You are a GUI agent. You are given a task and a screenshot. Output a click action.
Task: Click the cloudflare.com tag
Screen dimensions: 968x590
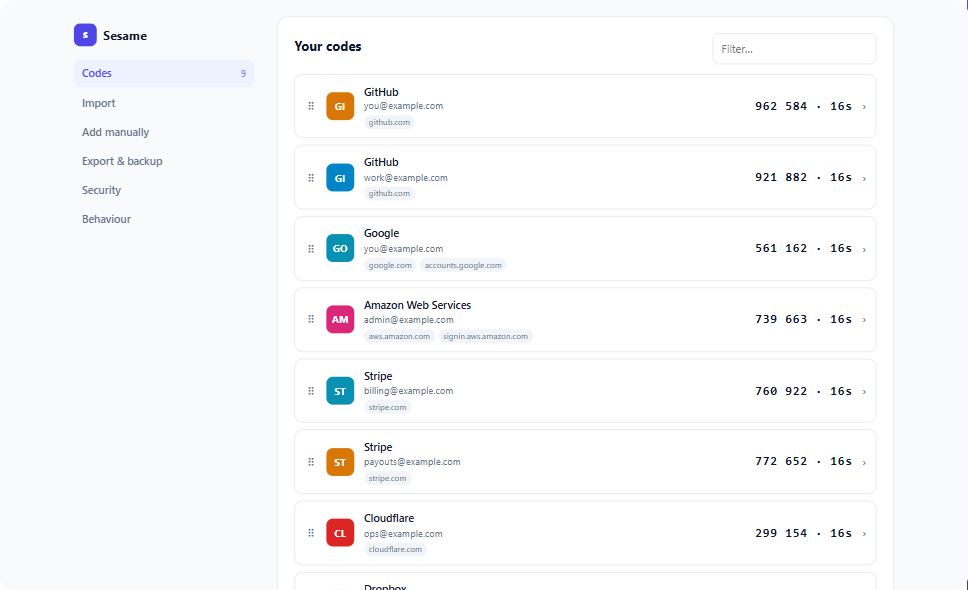[395, 549]
